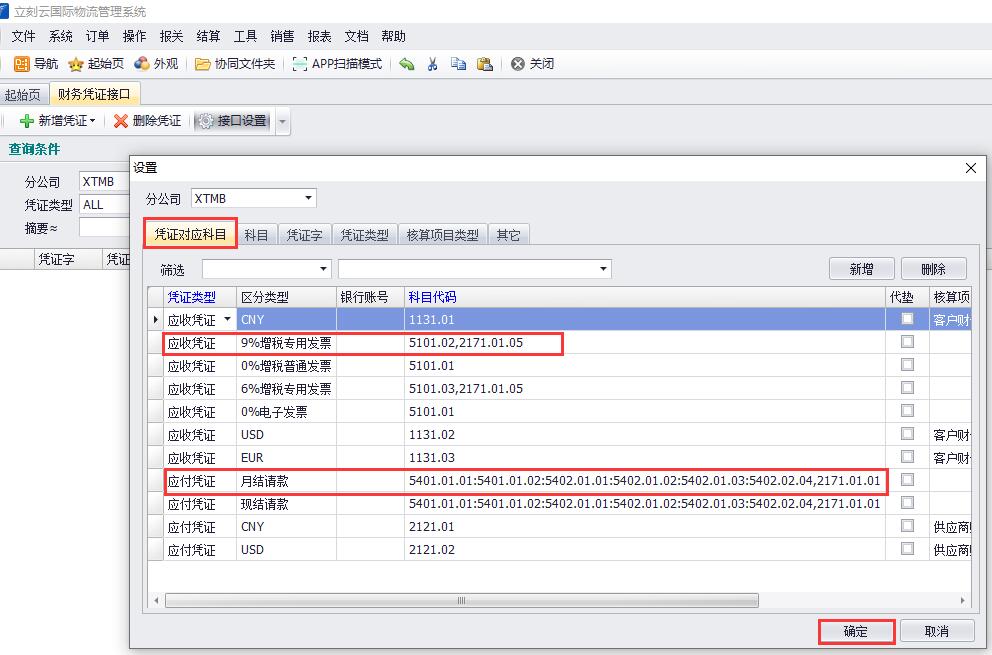This screenshot has height=655, width=992.
Task: Open the 结算 menu
Action: [208, 36]
